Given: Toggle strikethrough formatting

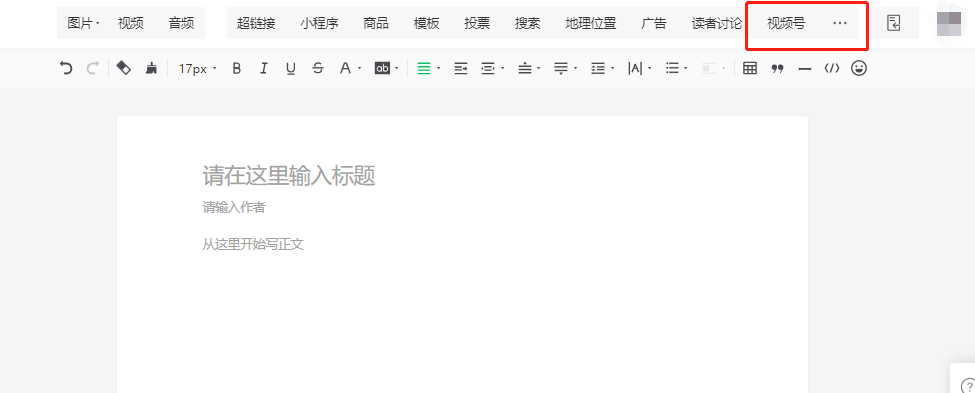Looking at the screenshot, I should coord(318,68).
